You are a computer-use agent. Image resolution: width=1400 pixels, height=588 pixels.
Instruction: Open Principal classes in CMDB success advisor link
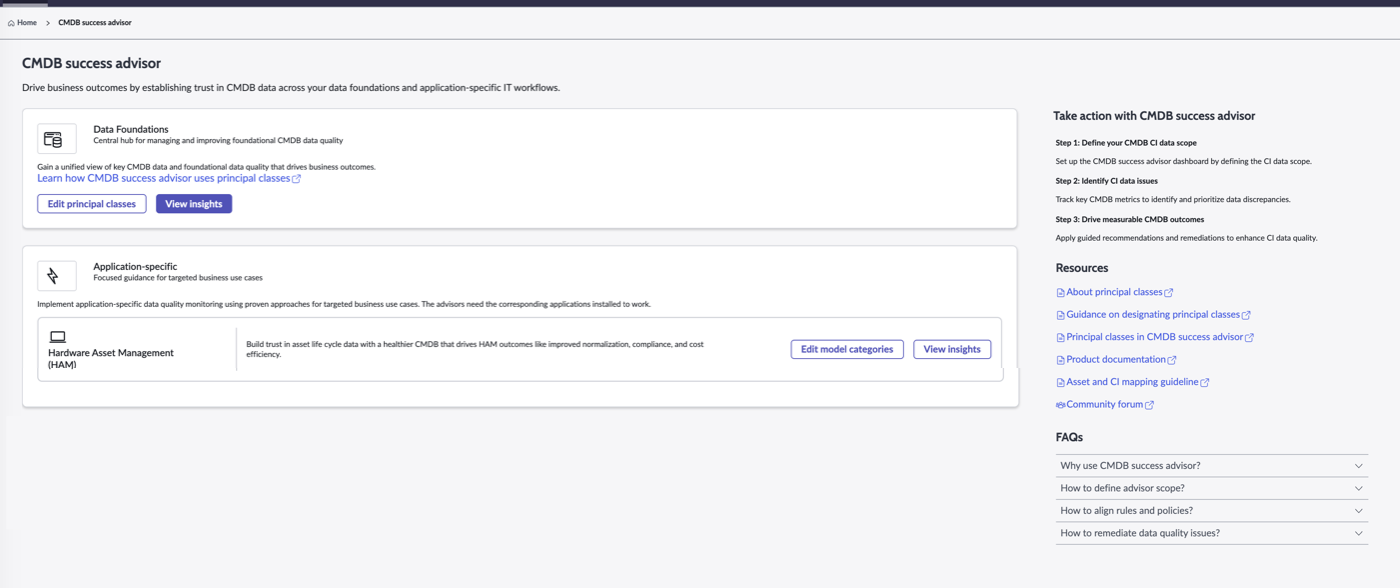tap(1154, 337)
